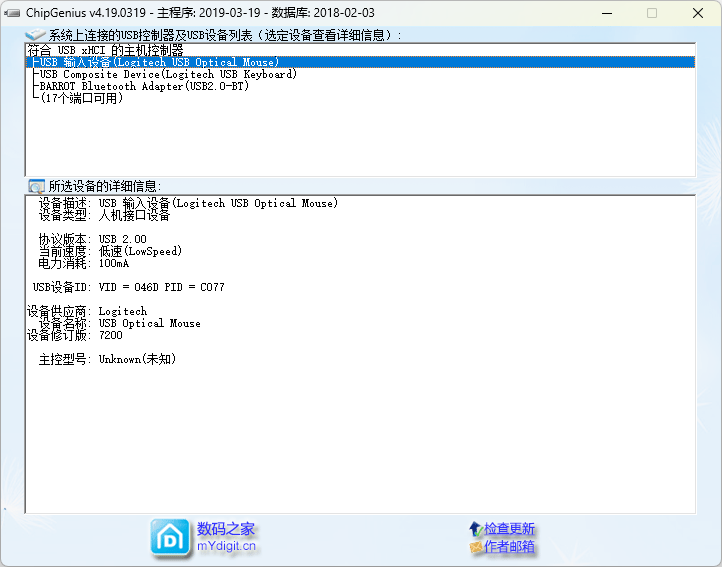Click the 当前速度: 低速(LowSpeed) line
722x567 pixels.
(x=110, y=251)
